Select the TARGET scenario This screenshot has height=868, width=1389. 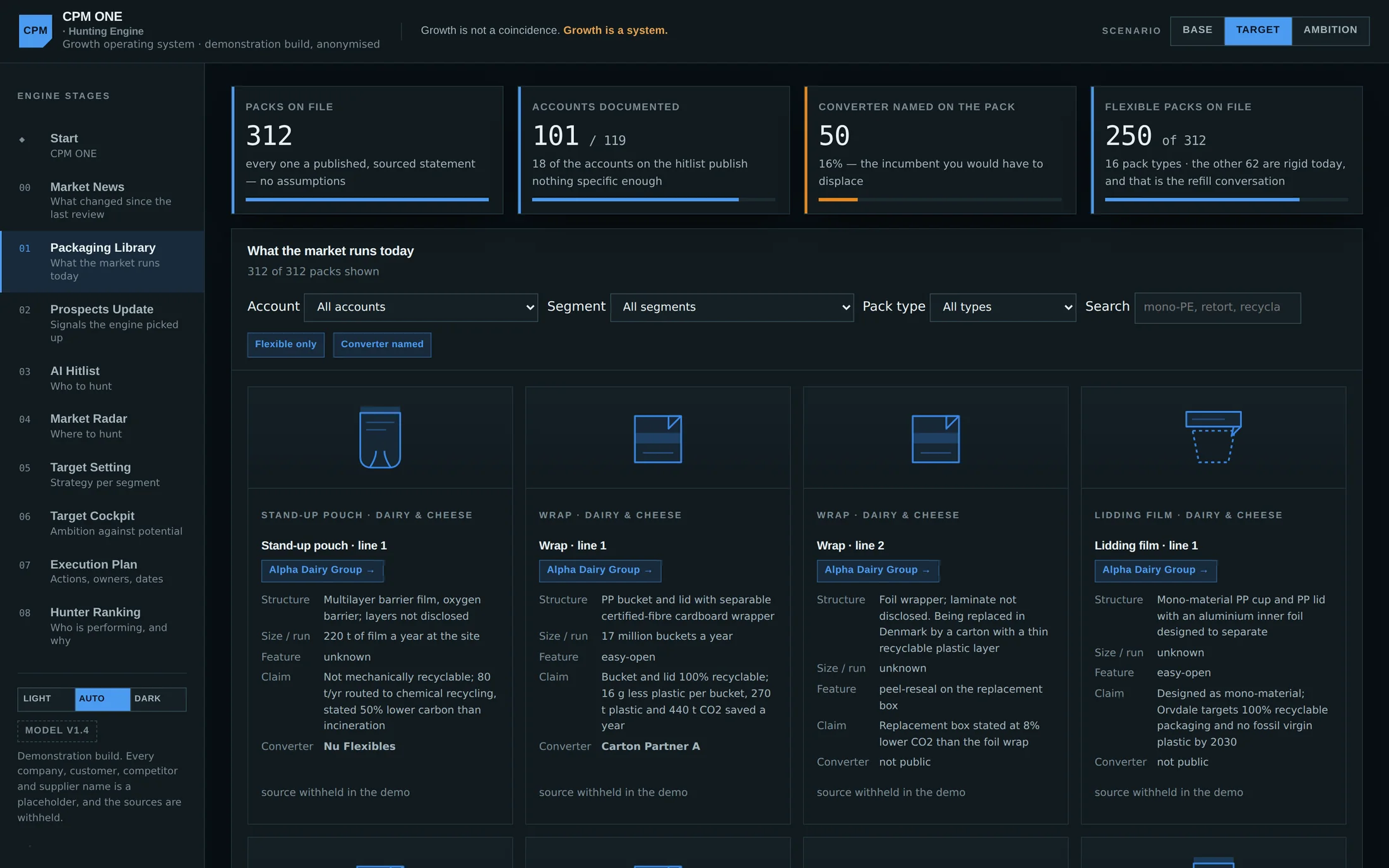pos(1258,30)
